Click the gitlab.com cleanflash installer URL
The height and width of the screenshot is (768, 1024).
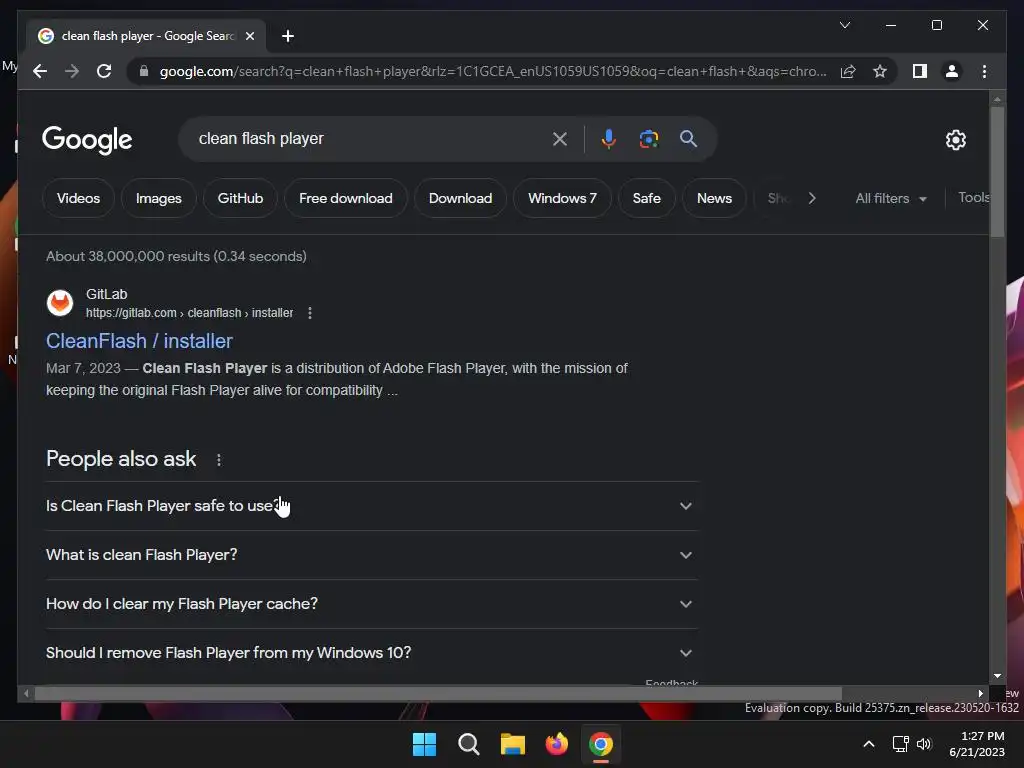(189, 313)
